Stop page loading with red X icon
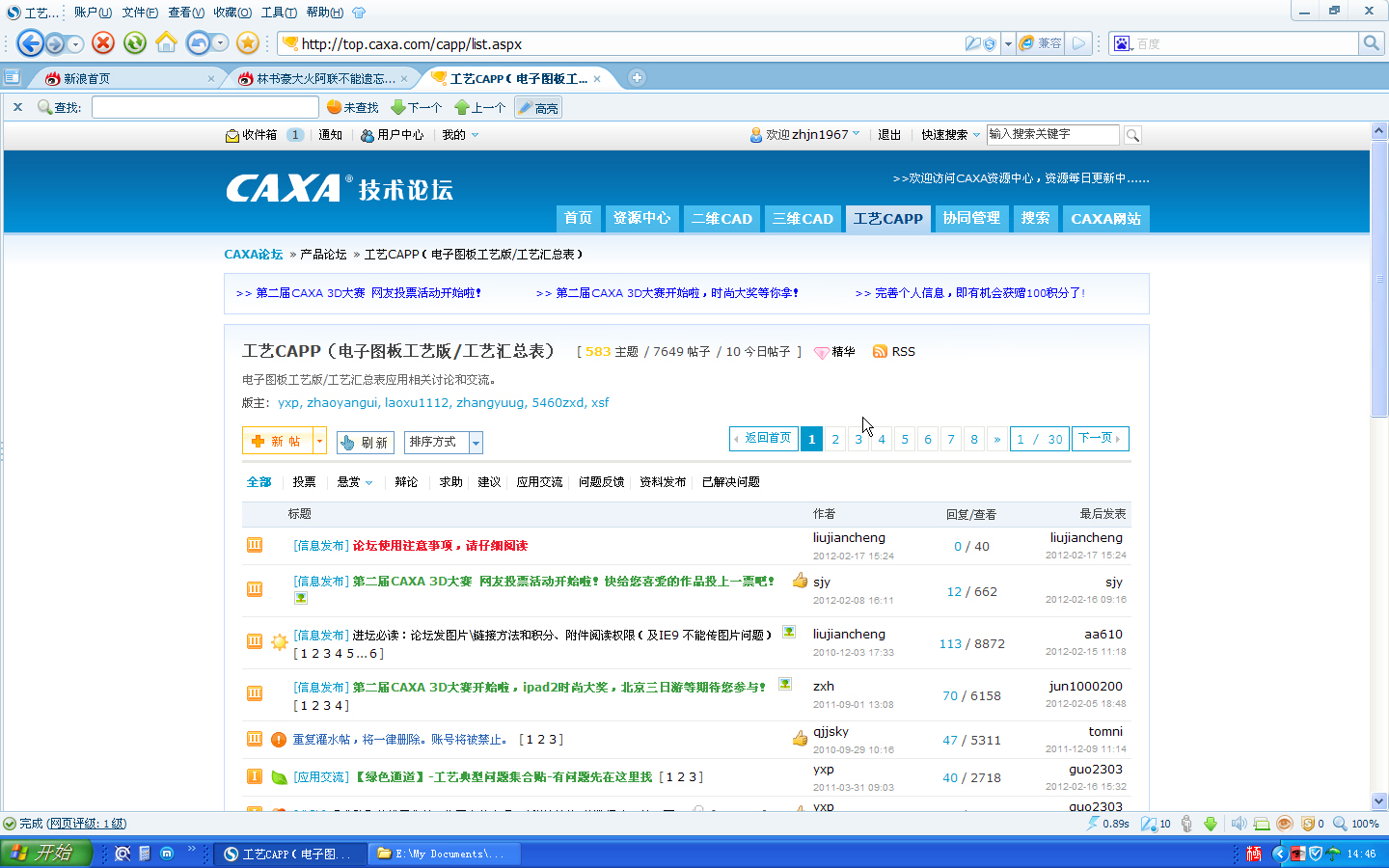 point(103,42)
